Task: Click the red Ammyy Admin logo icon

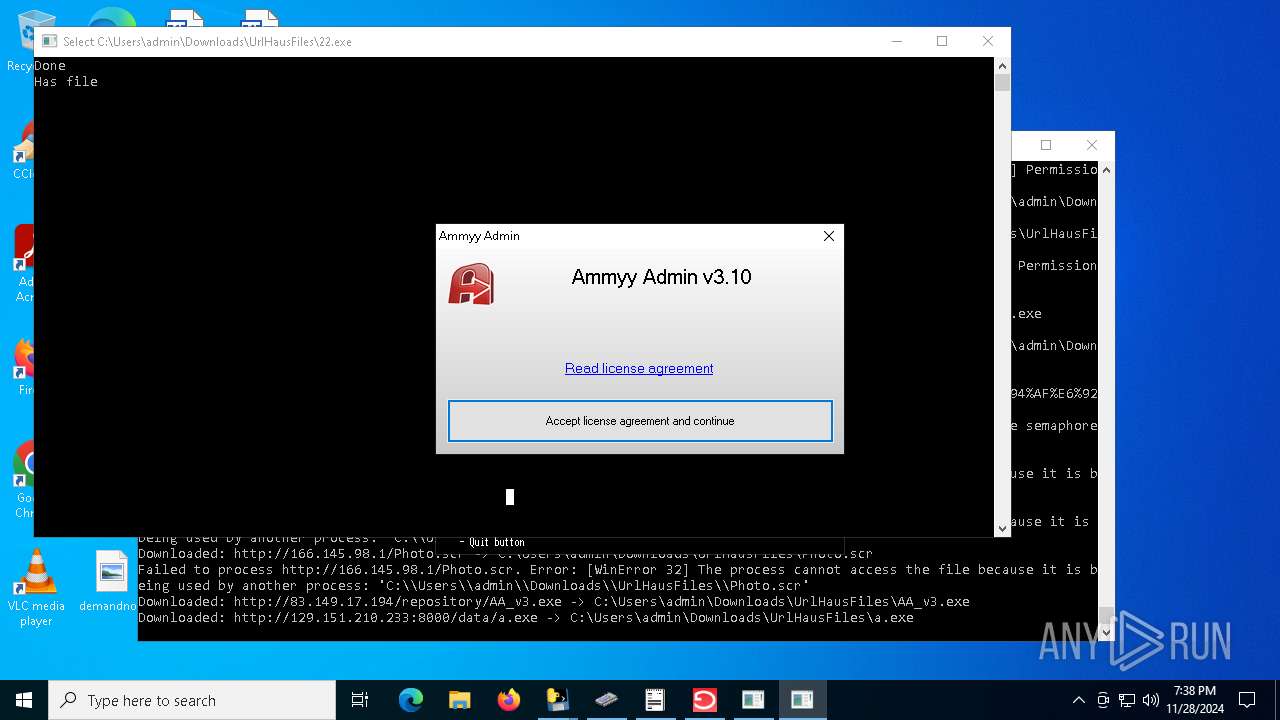Action: 471,284
